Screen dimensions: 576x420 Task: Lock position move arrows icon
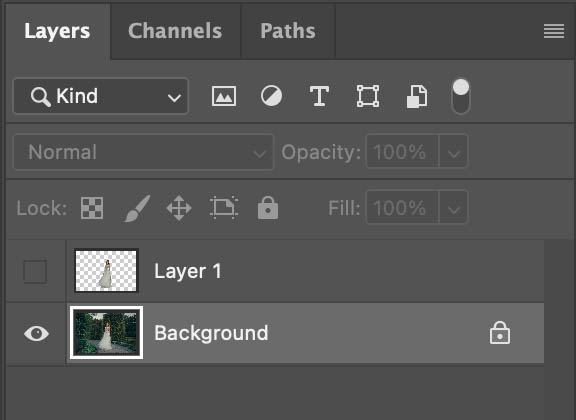179,208
